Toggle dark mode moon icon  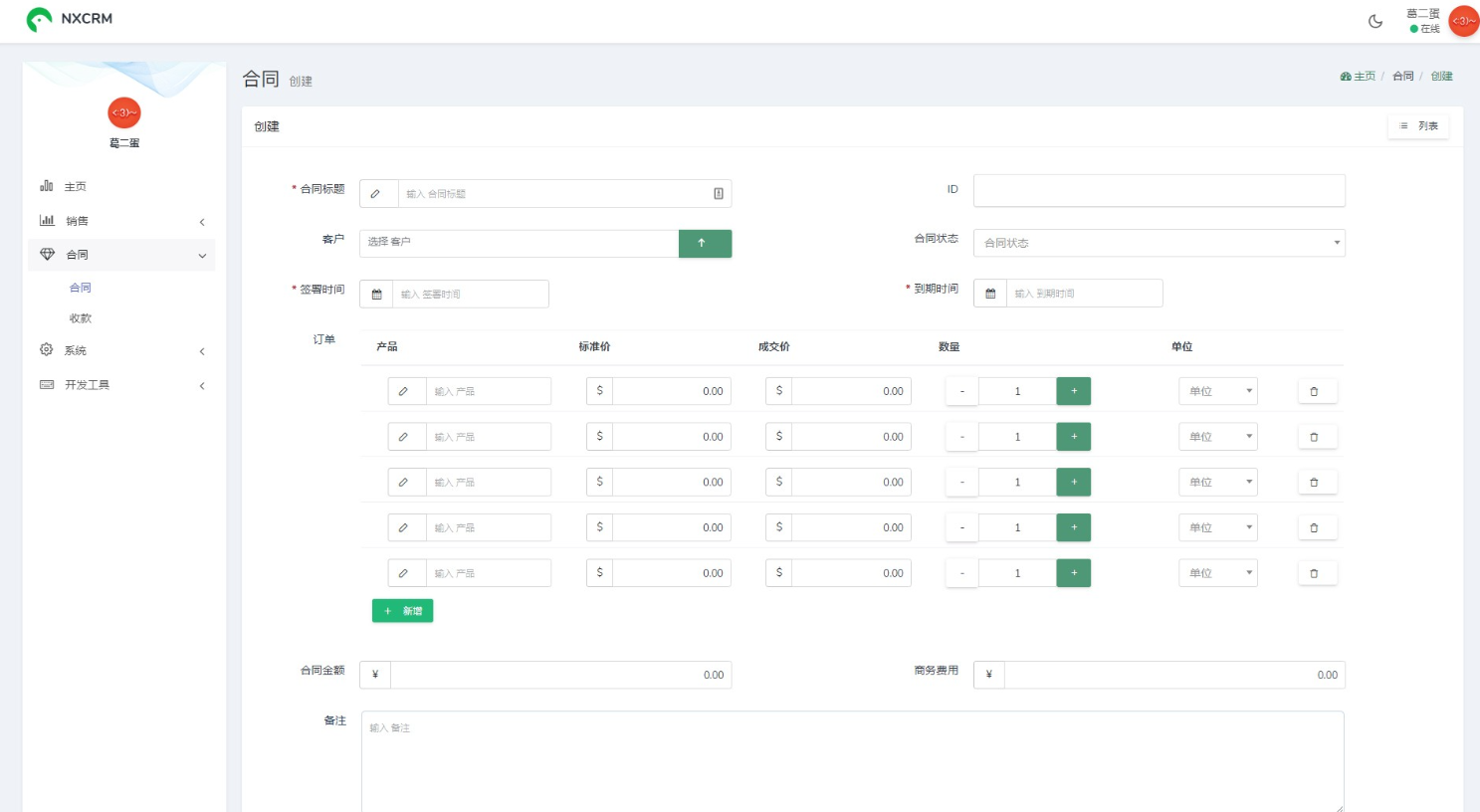click(1375, 21)
